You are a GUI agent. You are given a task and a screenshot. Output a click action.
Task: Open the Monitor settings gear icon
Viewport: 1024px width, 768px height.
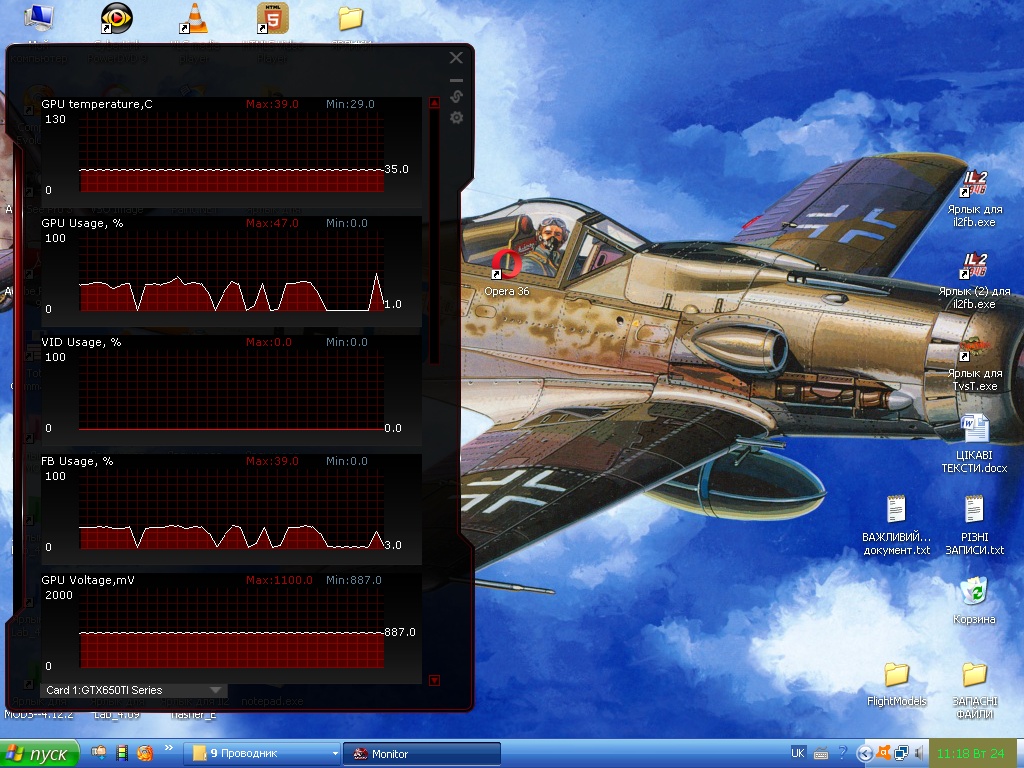tap(456, 118)
